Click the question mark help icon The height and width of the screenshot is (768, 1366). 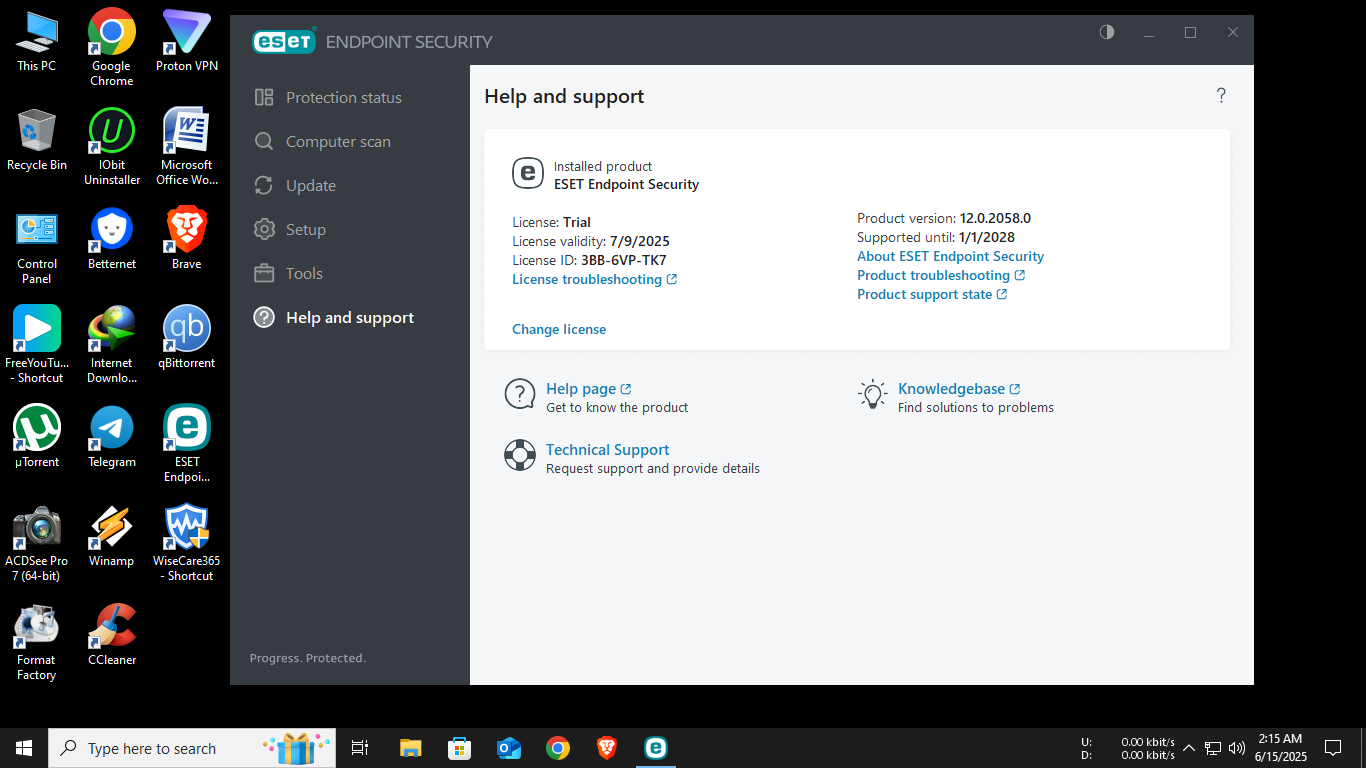[1221, 96]
